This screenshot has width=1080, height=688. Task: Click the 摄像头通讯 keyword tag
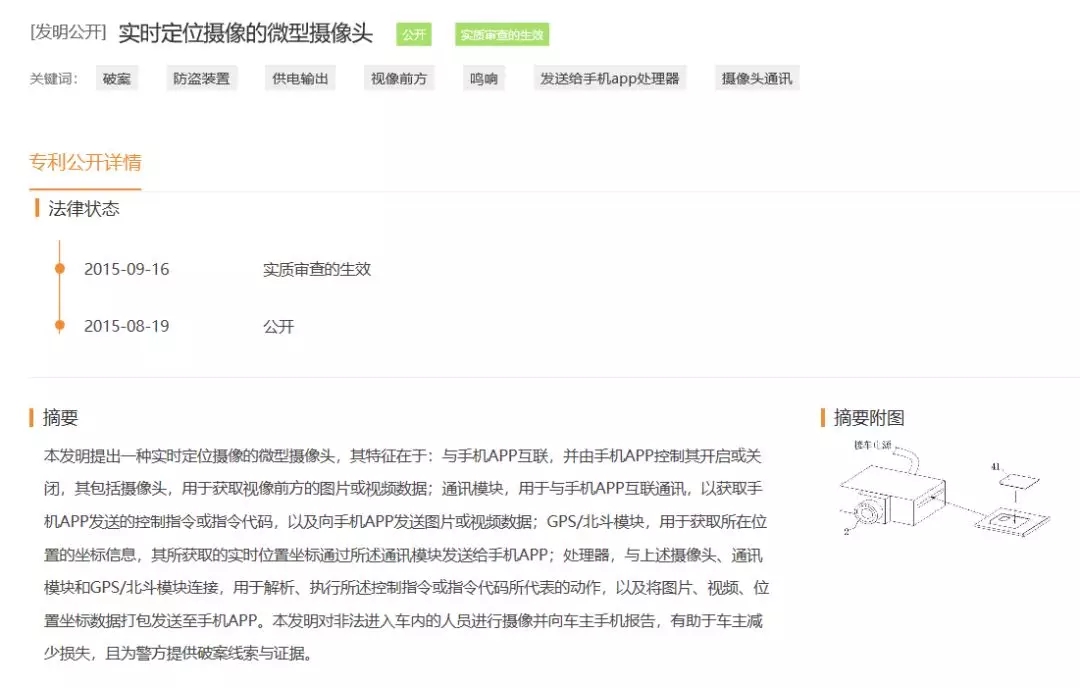coord(757,79)
